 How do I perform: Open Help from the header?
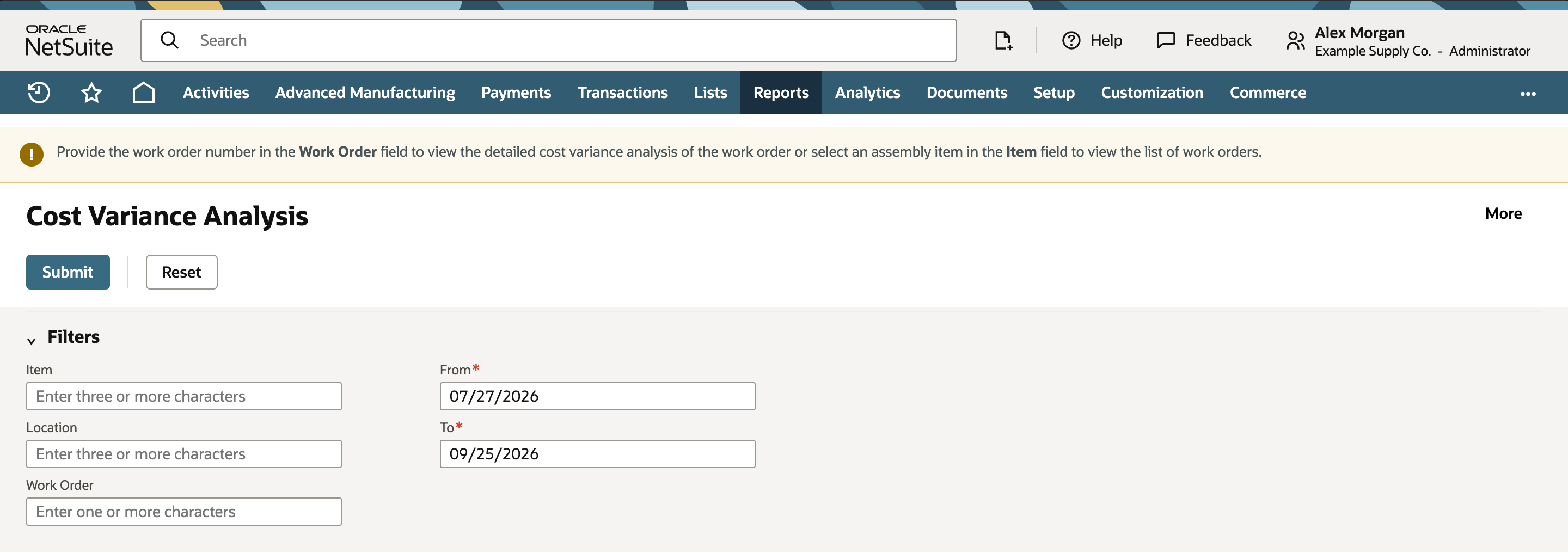click(1092, 40)
